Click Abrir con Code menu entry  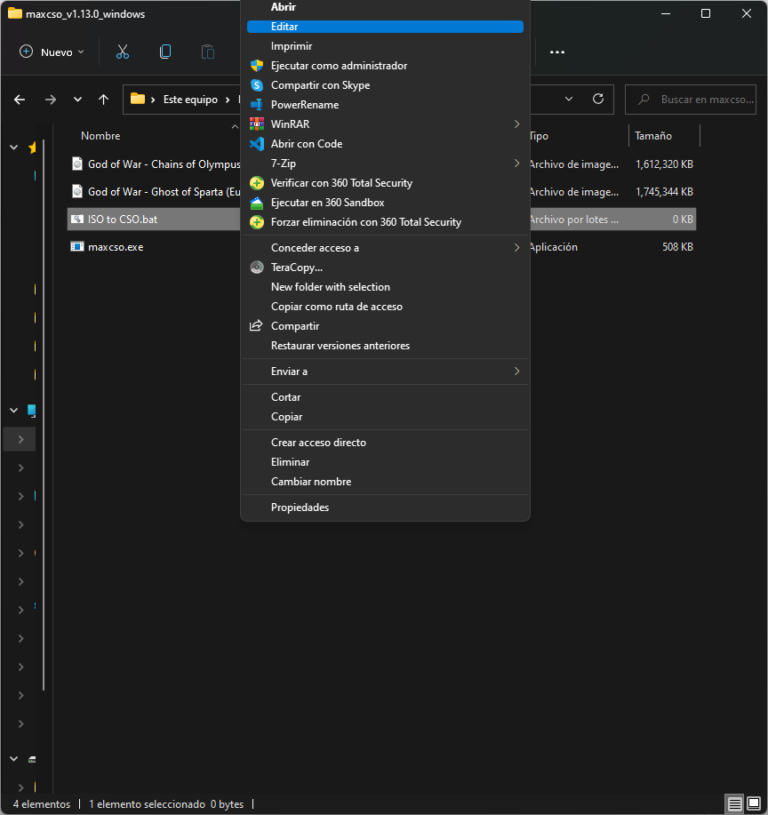306,144
